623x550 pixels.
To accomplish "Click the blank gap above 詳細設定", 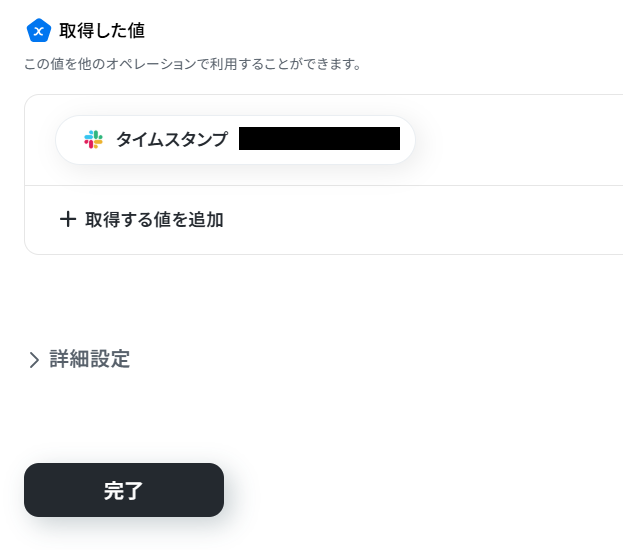I will pyautogui.click(x=300, y=300).
